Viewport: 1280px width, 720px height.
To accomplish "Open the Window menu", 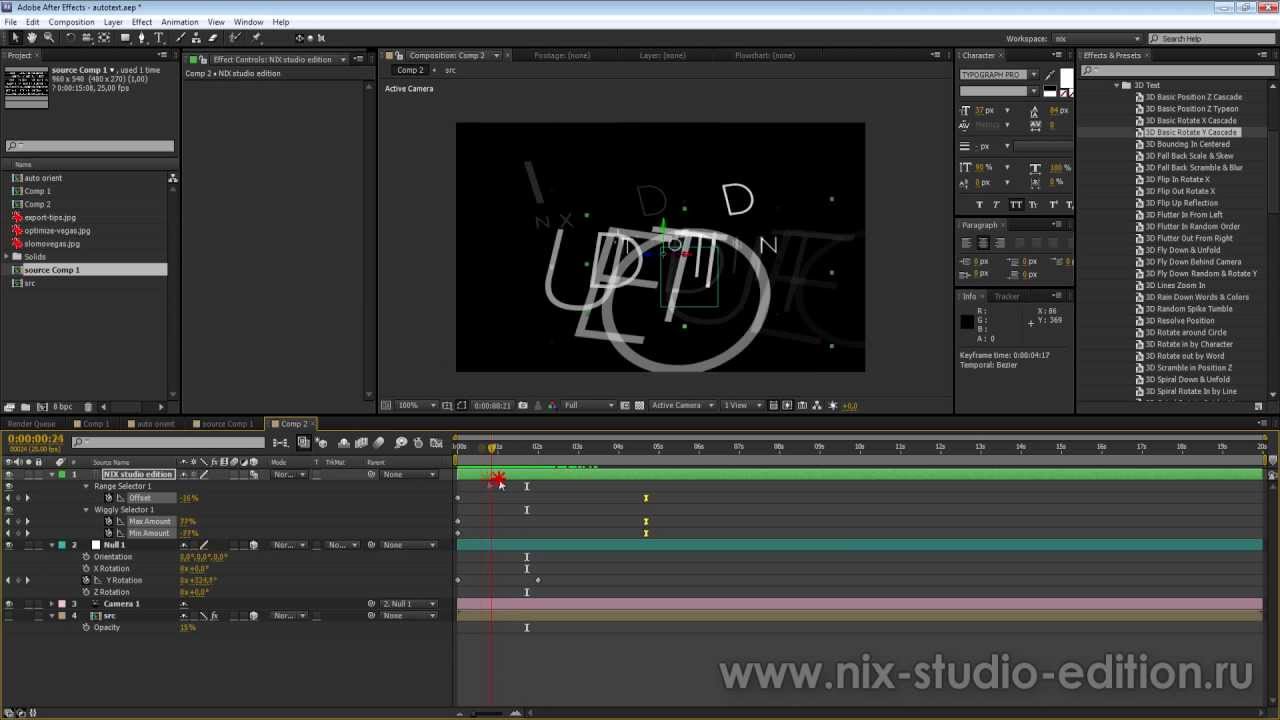I will click(248, 22).
